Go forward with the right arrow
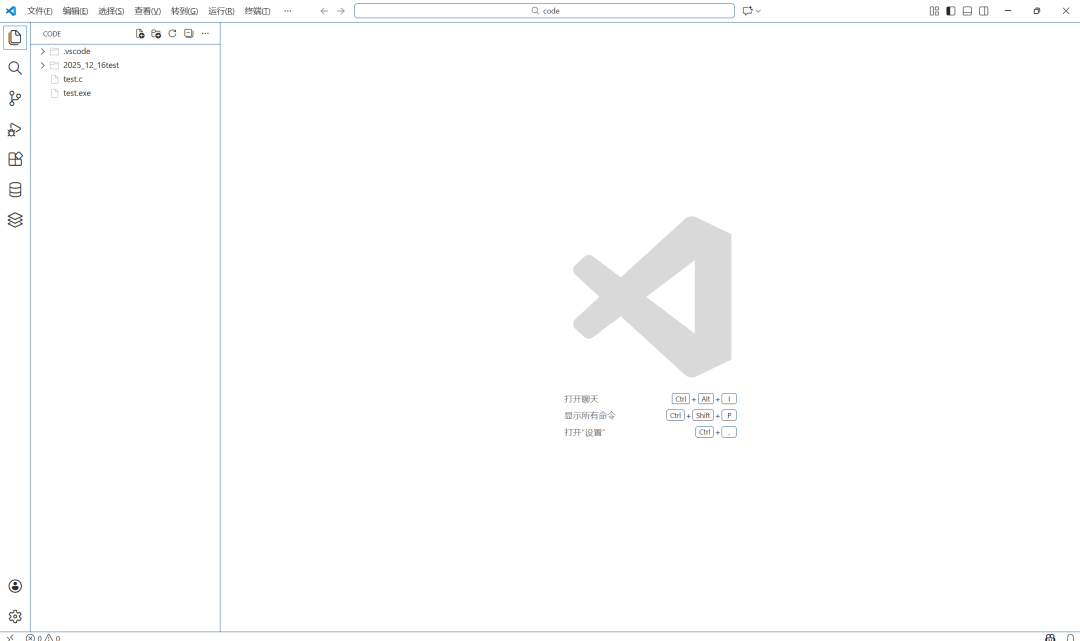 pyautogui.click(x=341, y=11)
